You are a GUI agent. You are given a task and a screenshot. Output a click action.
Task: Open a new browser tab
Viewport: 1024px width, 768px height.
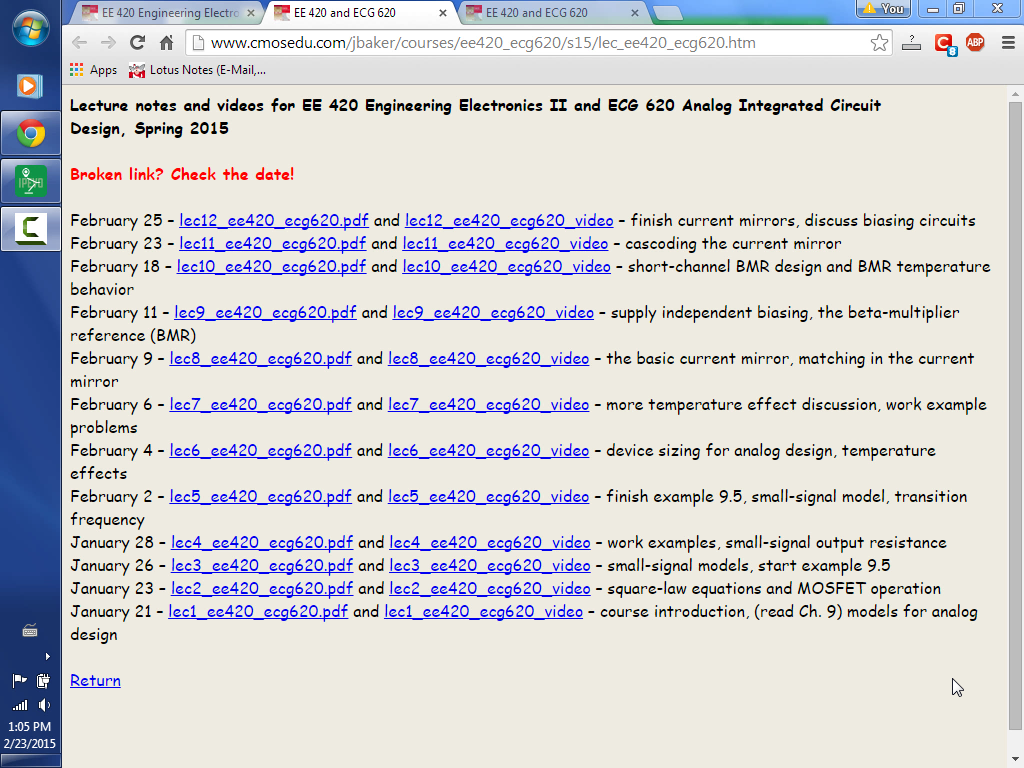[667, 13]
